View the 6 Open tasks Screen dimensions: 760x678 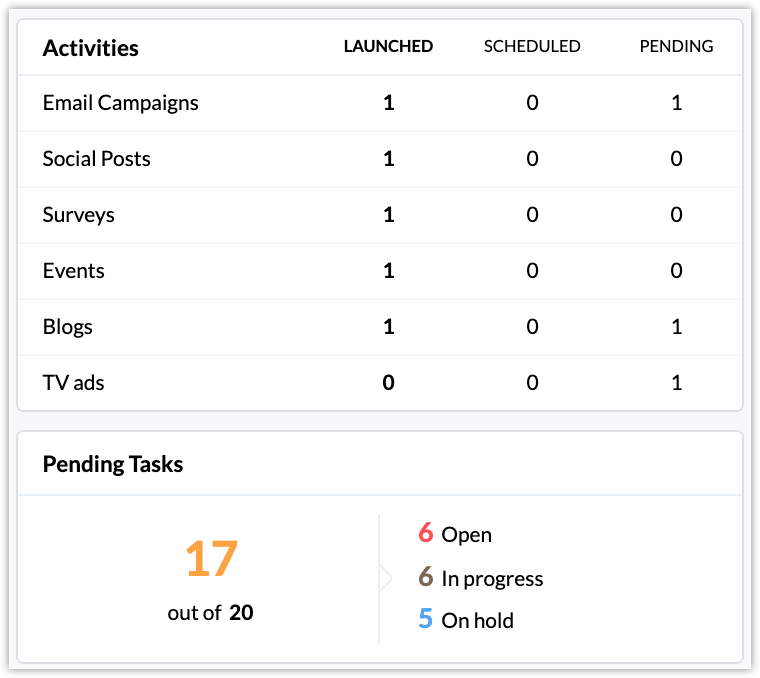click(456, 535)
